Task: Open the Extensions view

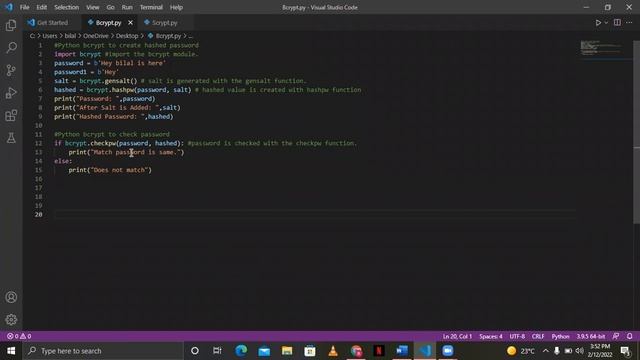Action: pos(11,116)
